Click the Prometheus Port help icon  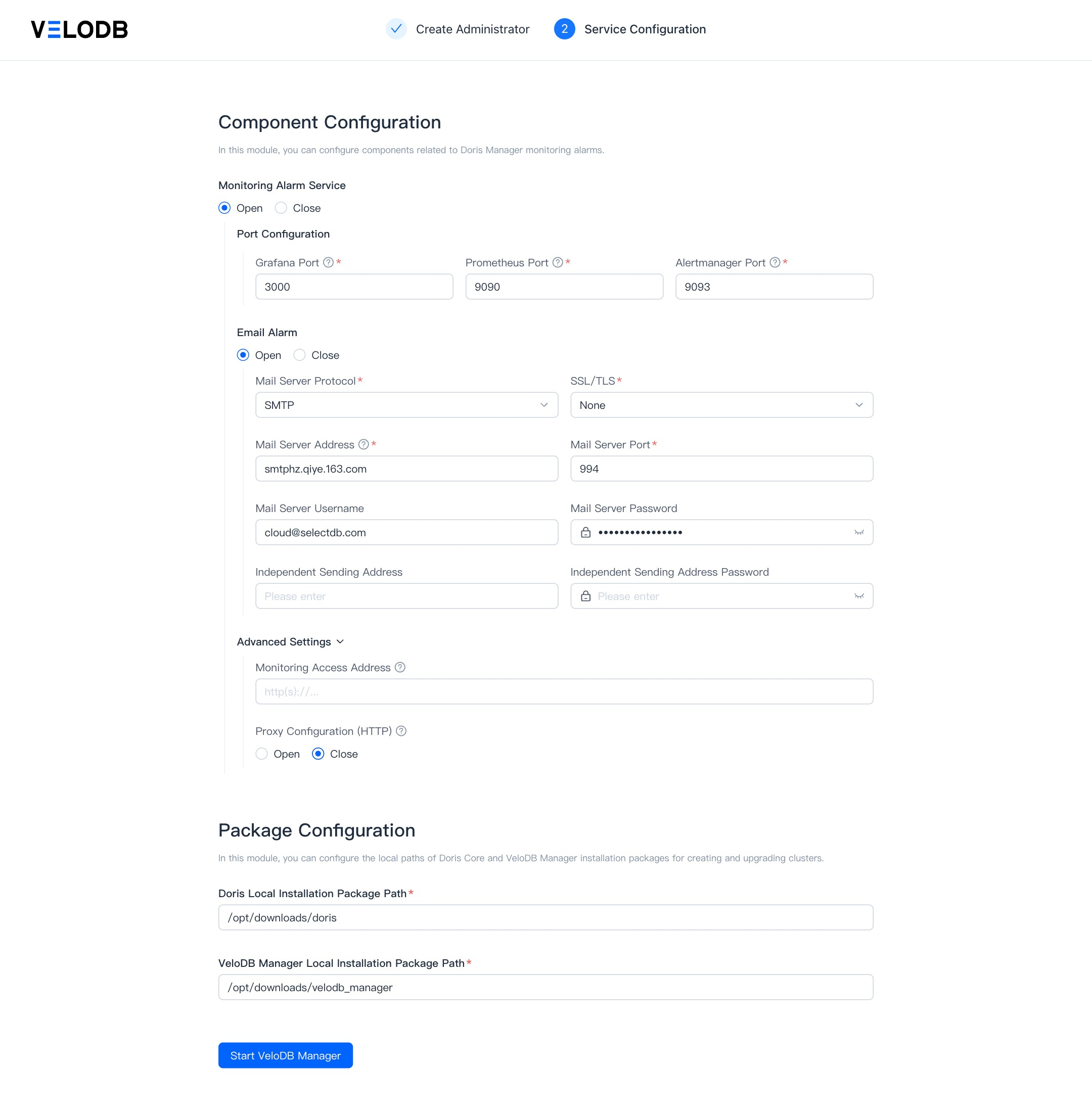[x=558, y=263]
